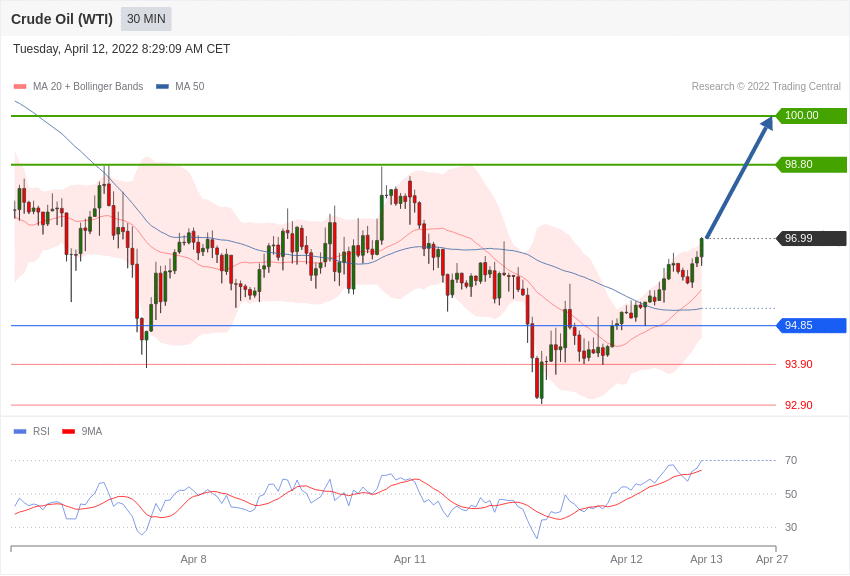
Task: Click the Research © 2022 Trading Central credit
Action: 766,86
